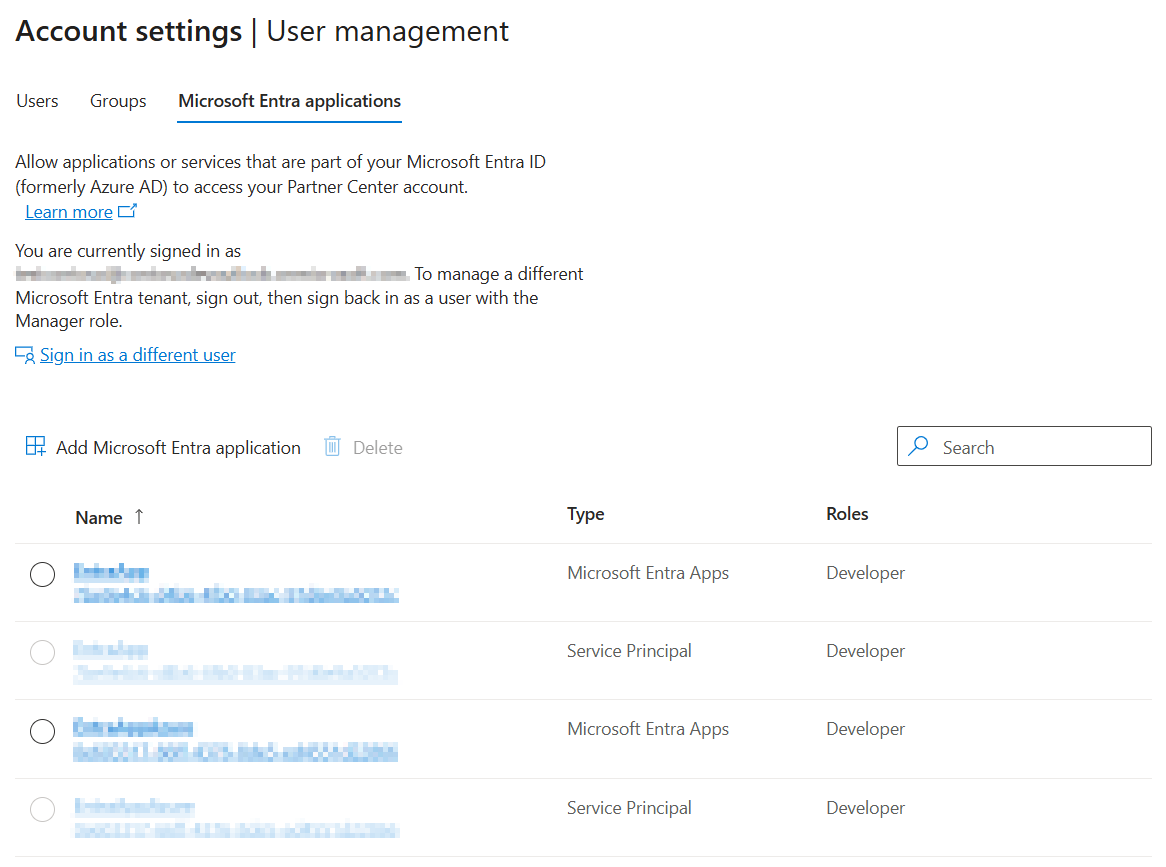Click the magnifier icon in Search box
1166x867 pixels.
919,446
